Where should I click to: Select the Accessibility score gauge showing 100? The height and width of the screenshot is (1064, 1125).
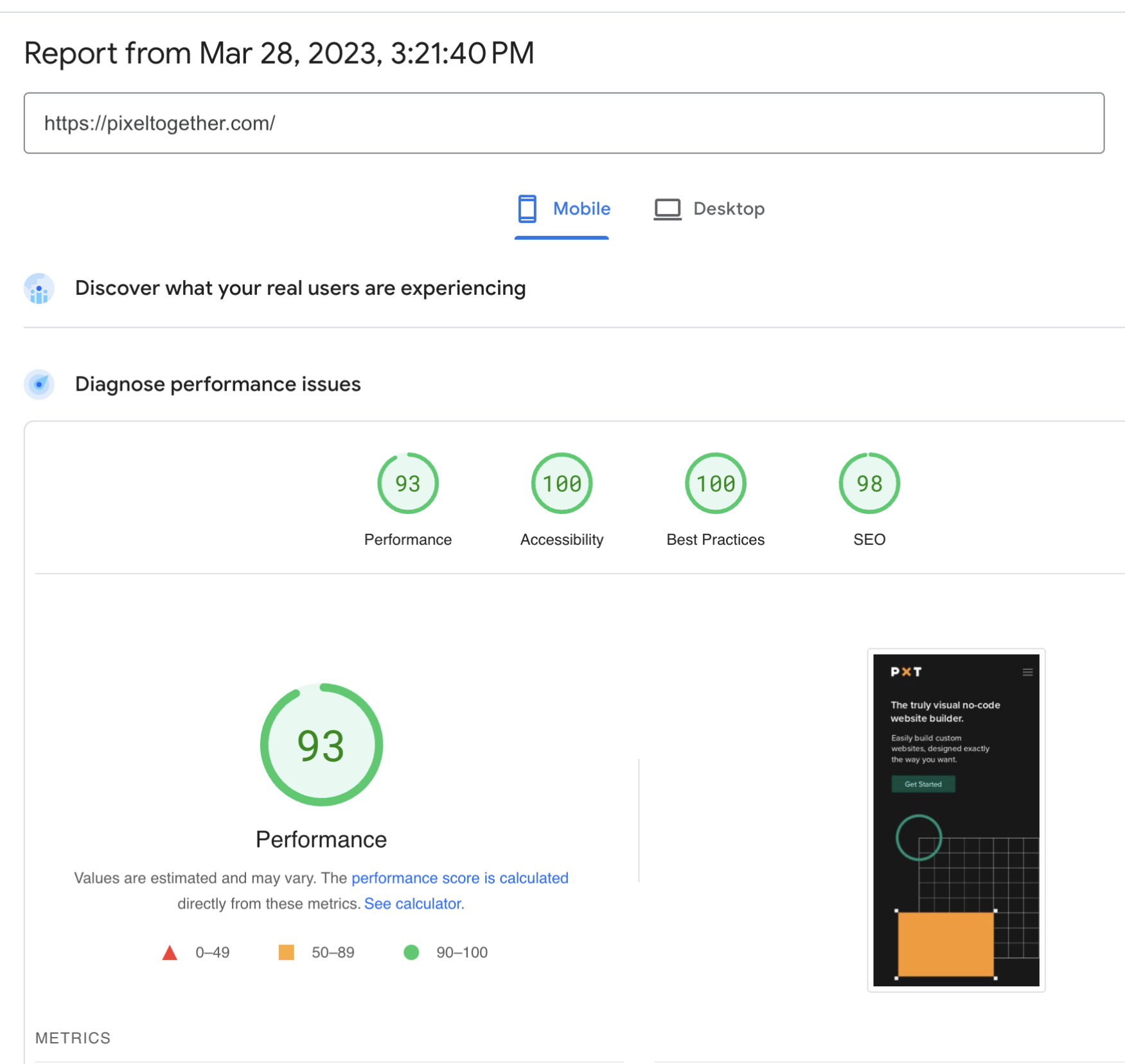click(561, 483)
